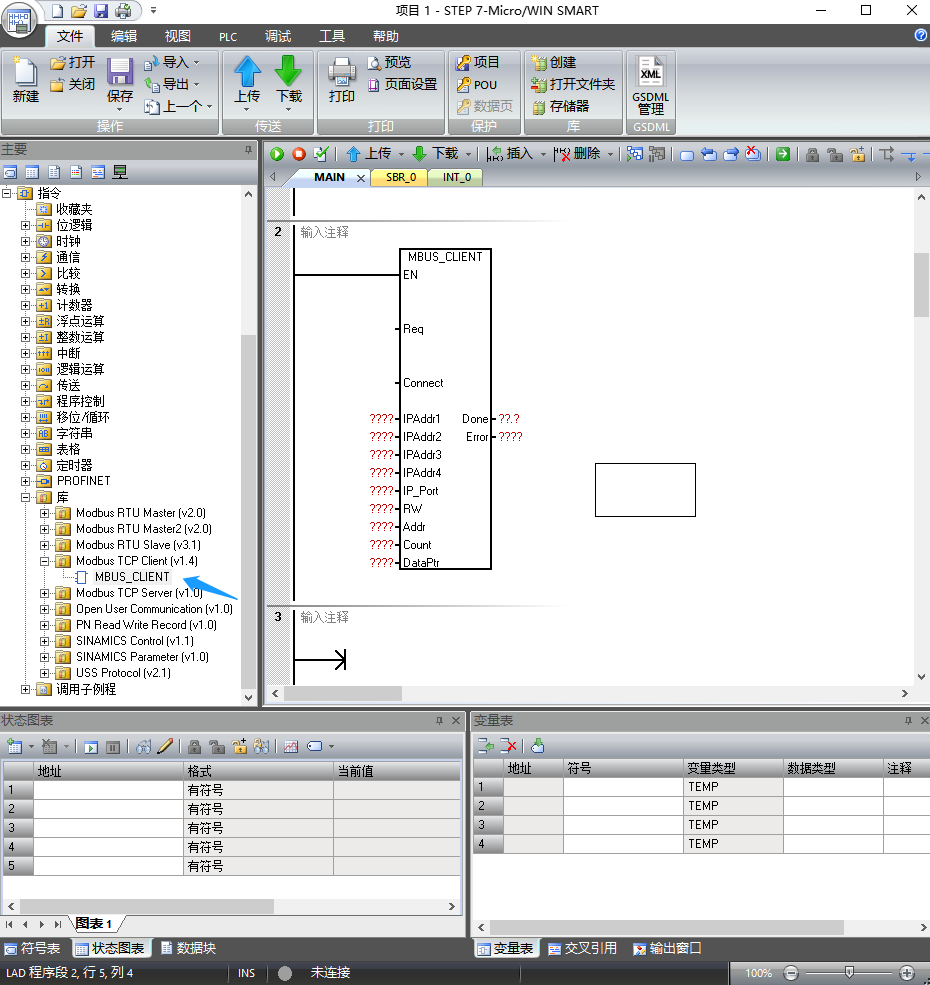This screenshot has height=985, width=930.
Task: Click pencil write icon in status chart toolbar
Action: tap(165, 746)
